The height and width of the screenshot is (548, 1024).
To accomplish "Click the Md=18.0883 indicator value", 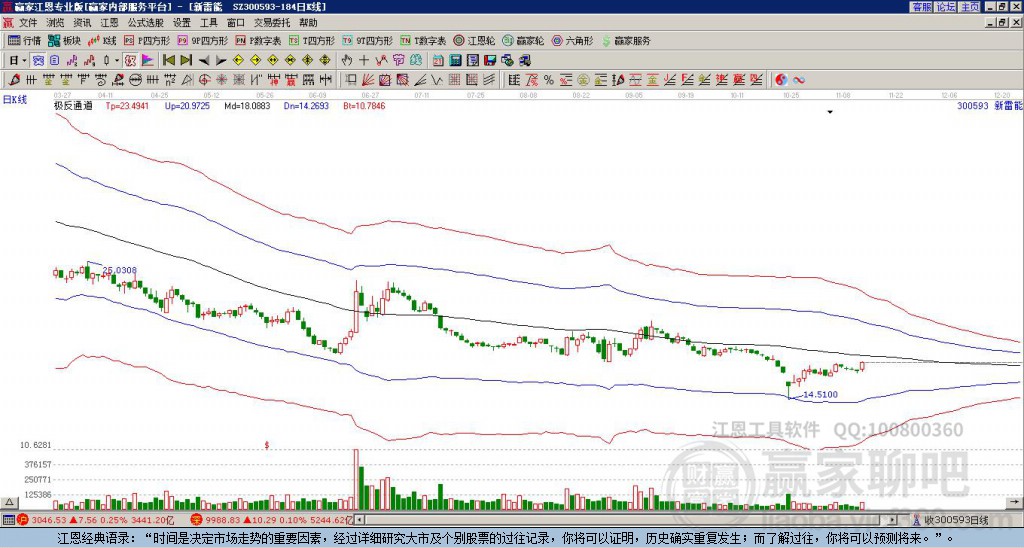I will pos(247,105).
